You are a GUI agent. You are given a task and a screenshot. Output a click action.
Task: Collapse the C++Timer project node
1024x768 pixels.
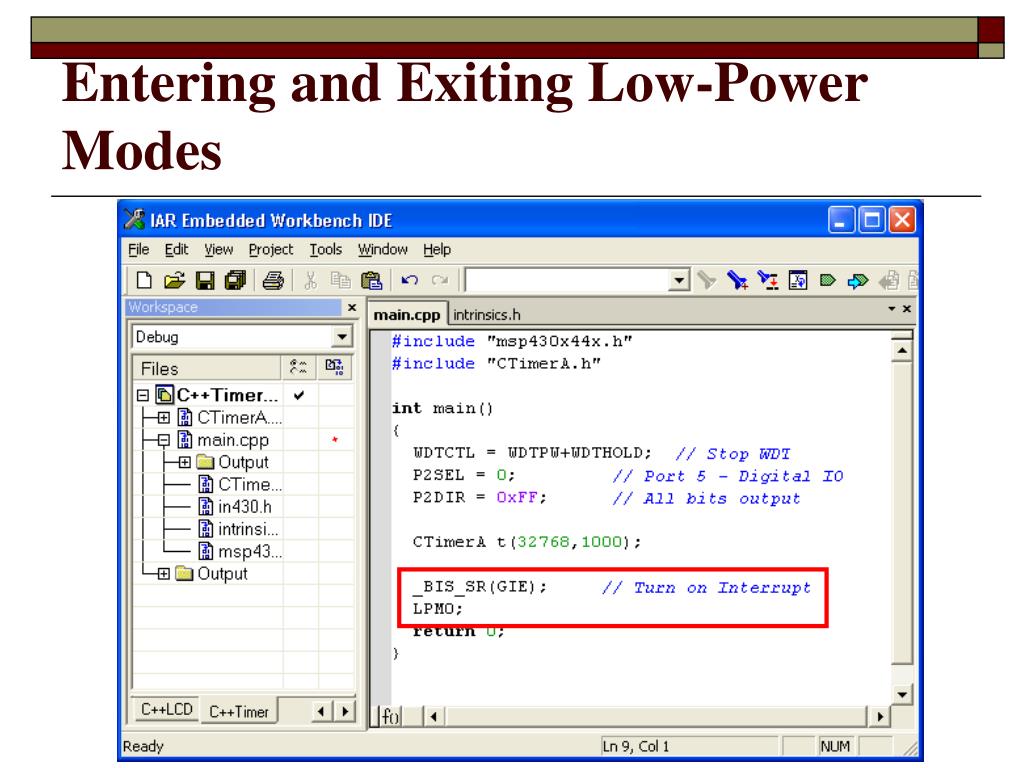point(143,395)
